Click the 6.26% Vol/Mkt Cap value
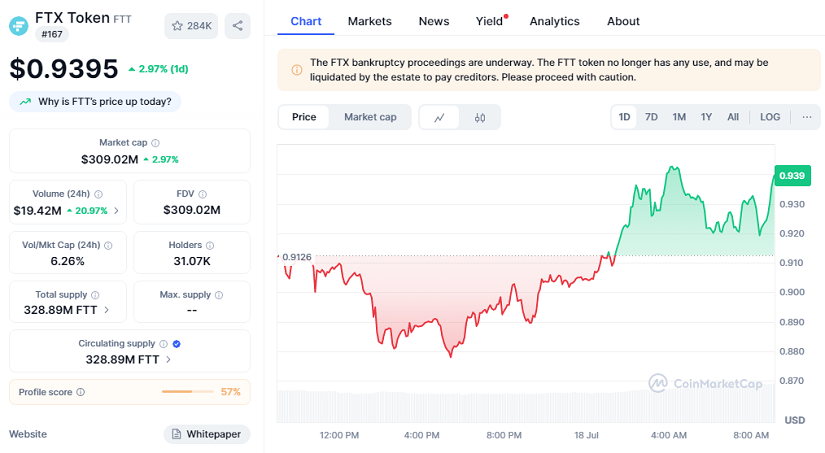This screenshot has height=453, width=825. pos(67,261)
